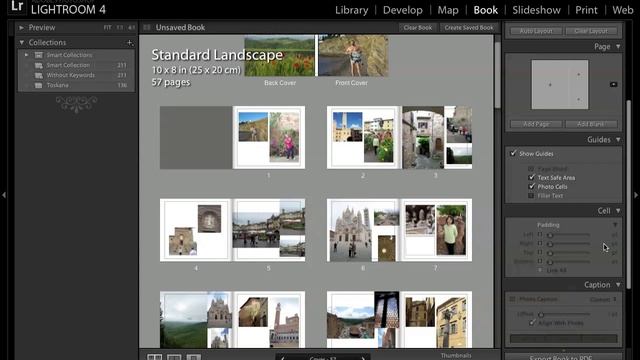
Task: Toggle the Show Guides checkbox
Action: click(x=513, y=153)
